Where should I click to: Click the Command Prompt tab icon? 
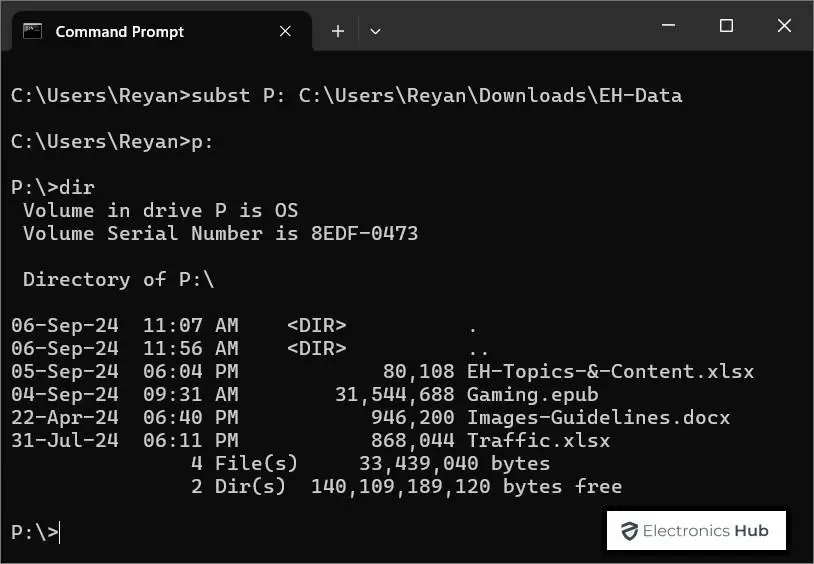point(32,31)
